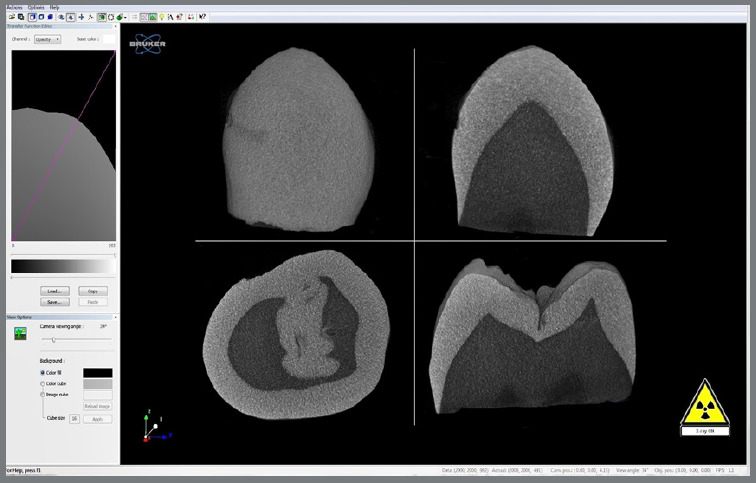Click the XYZ axis orientation widget
The height and width of the screenshot is (483, 756).
click(156, 426)
